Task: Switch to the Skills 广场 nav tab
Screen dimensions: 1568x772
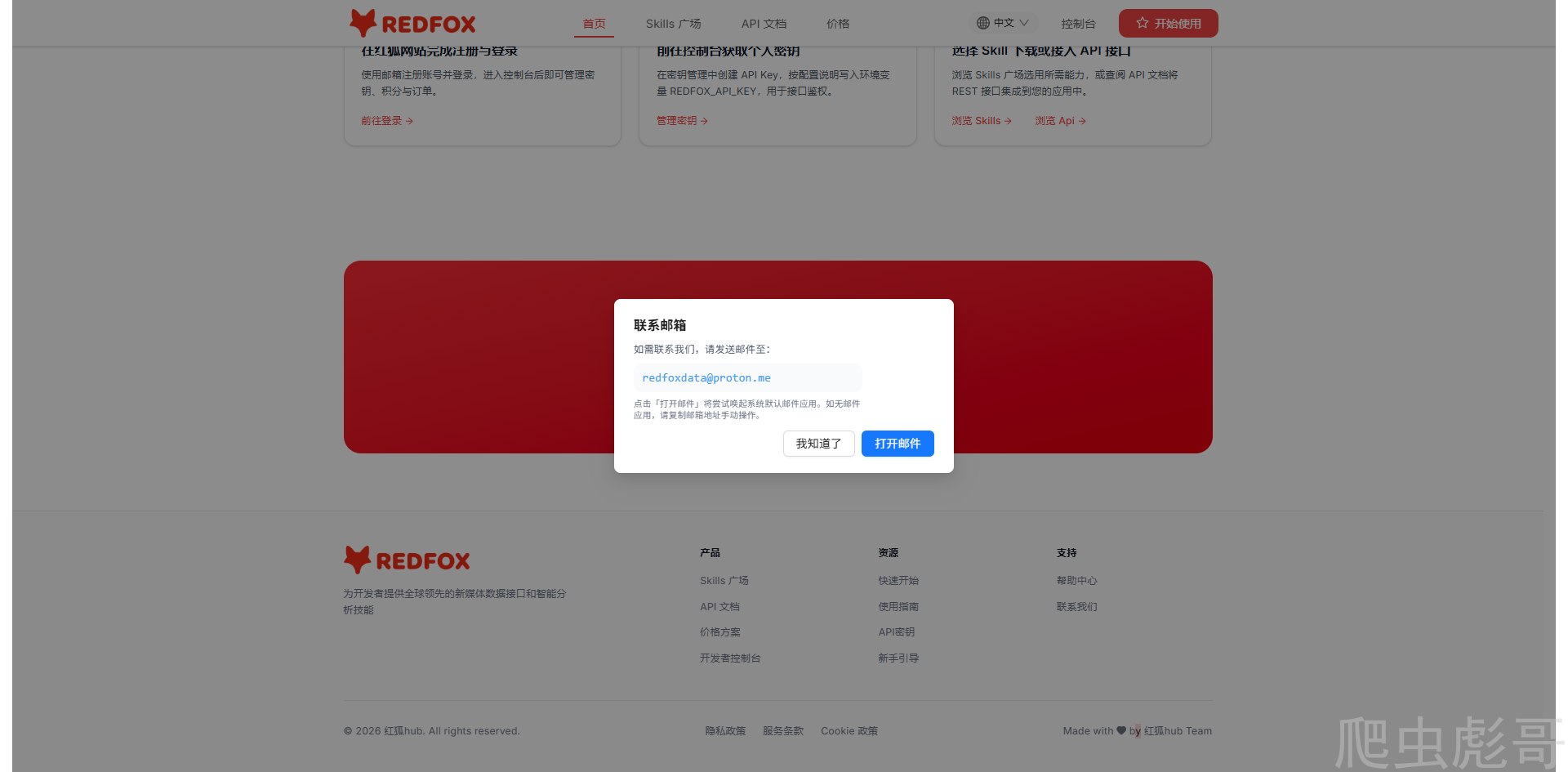Action: point(673,24)
